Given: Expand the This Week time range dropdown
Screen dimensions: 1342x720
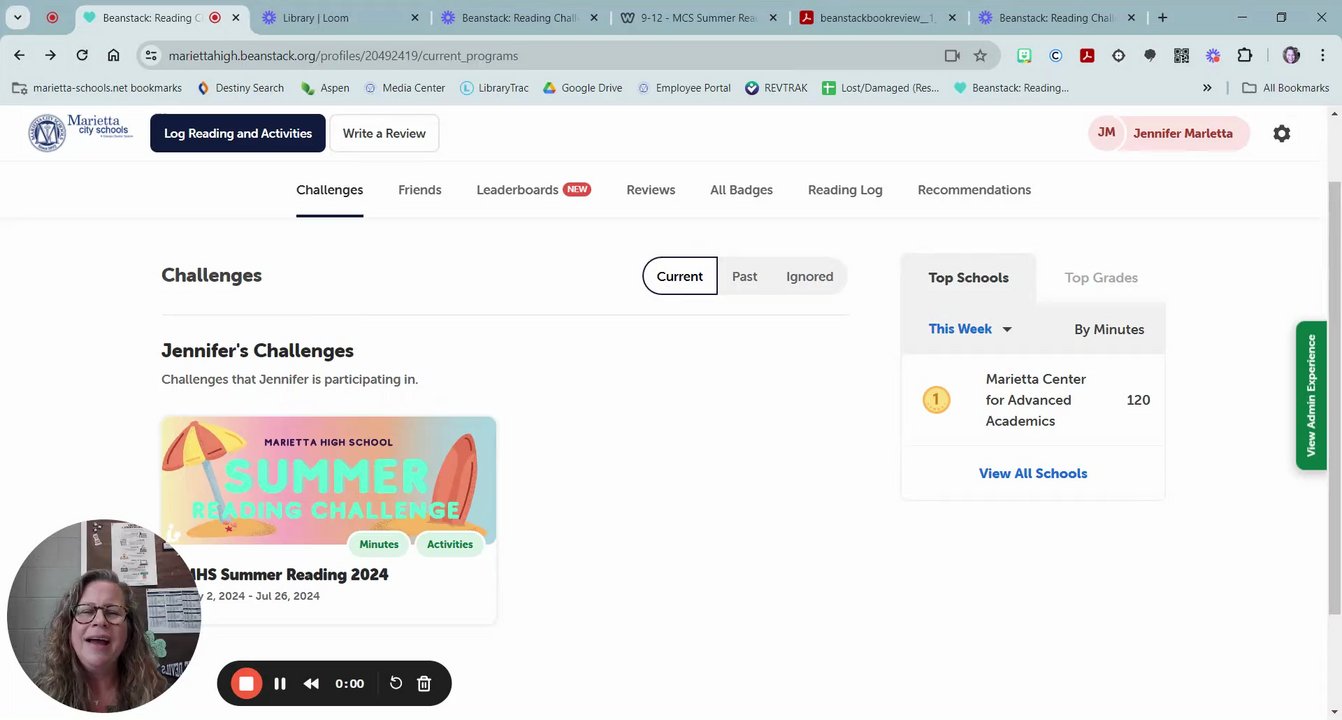Looking at the screenshot, I should click(x=970, y=329).
